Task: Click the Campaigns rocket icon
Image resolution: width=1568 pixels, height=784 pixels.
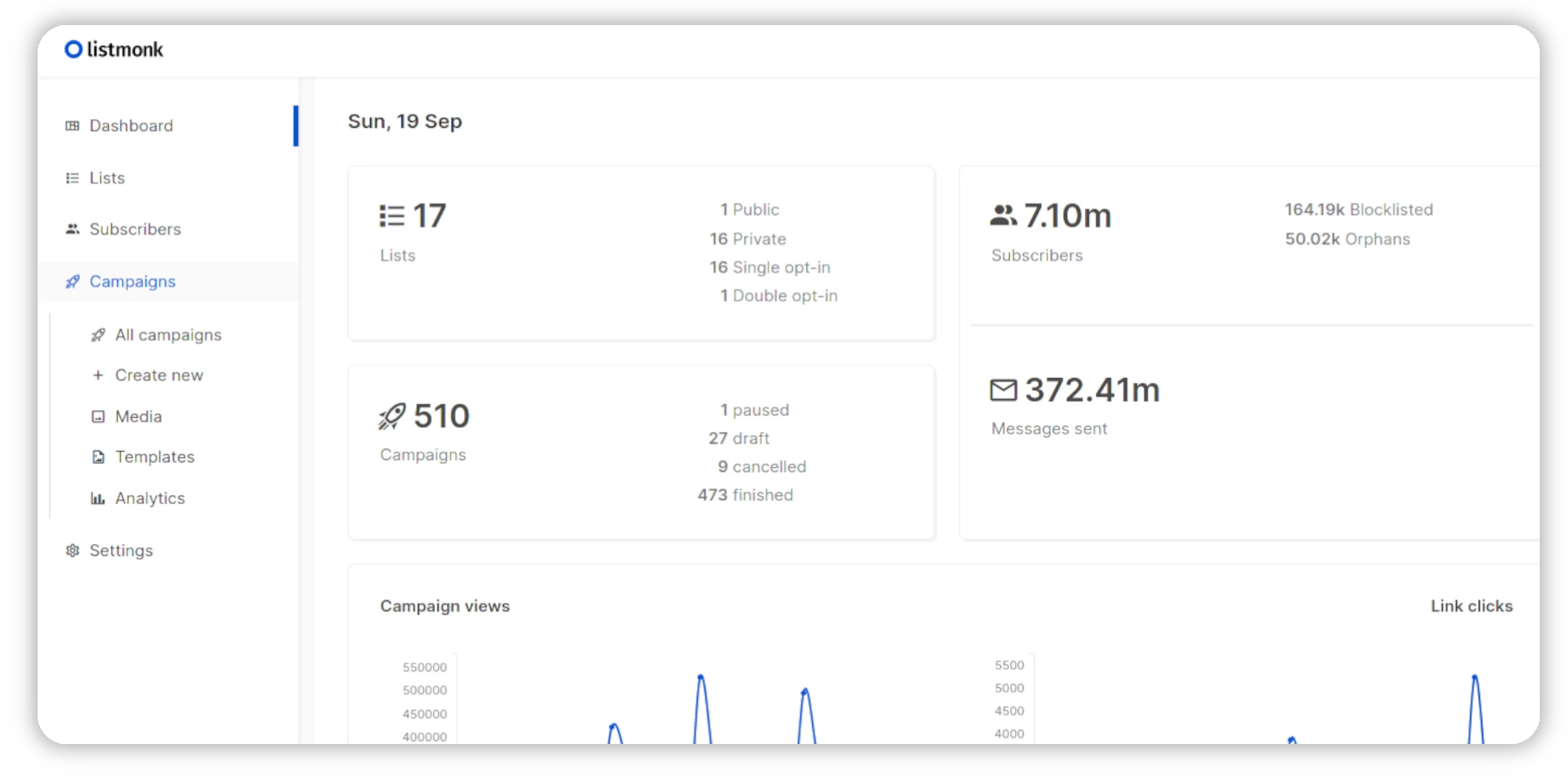Action: coord(72,281)
